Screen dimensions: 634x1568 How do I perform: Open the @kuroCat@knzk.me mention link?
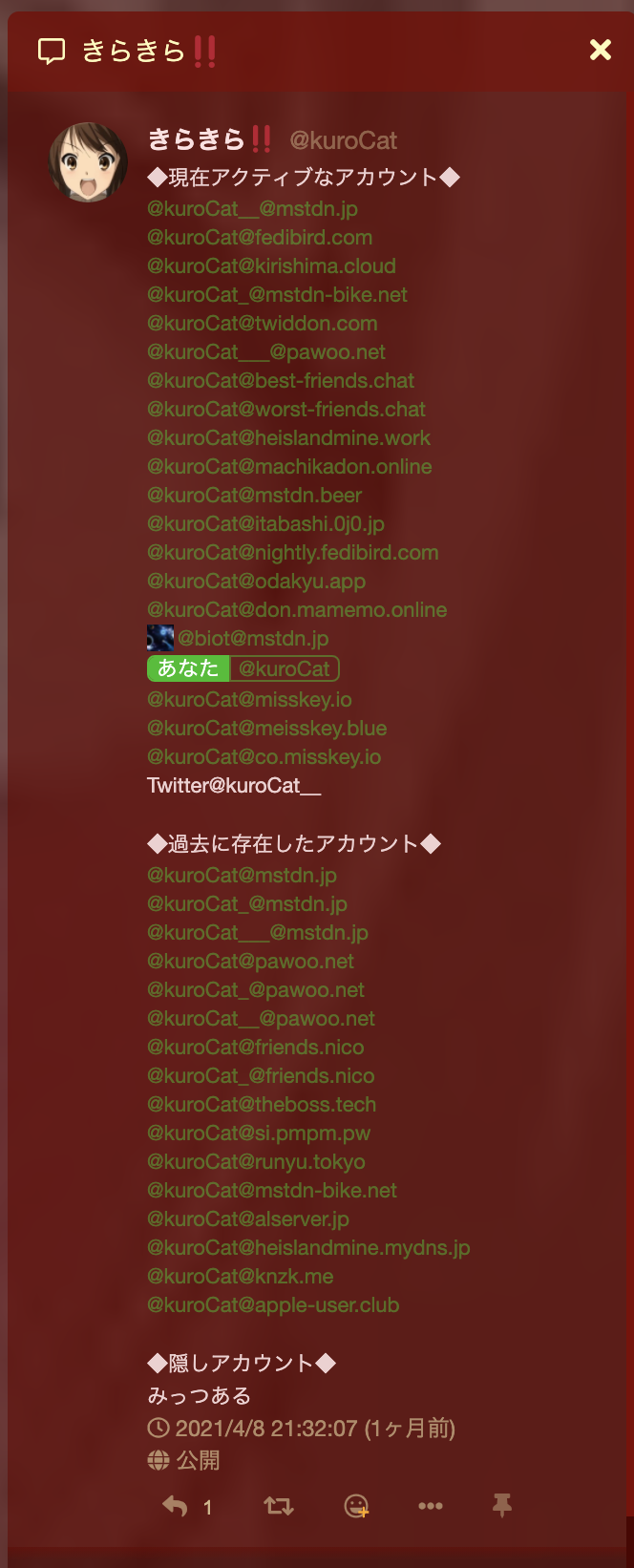tap(241, 1276)
